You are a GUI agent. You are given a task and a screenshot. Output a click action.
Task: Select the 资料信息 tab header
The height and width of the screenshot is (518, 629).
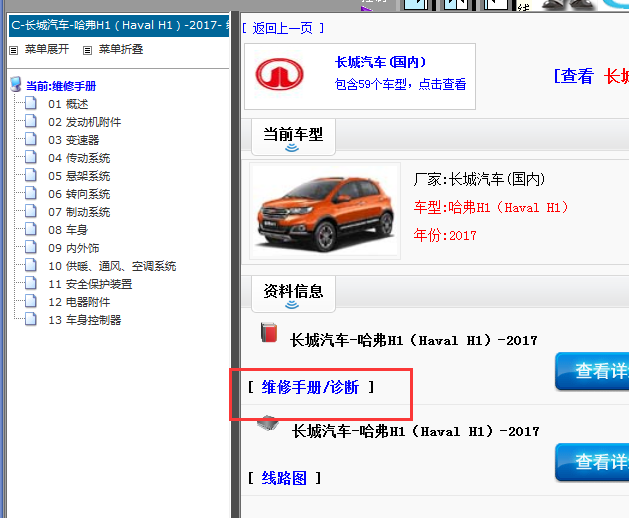[x=293, y=294]
